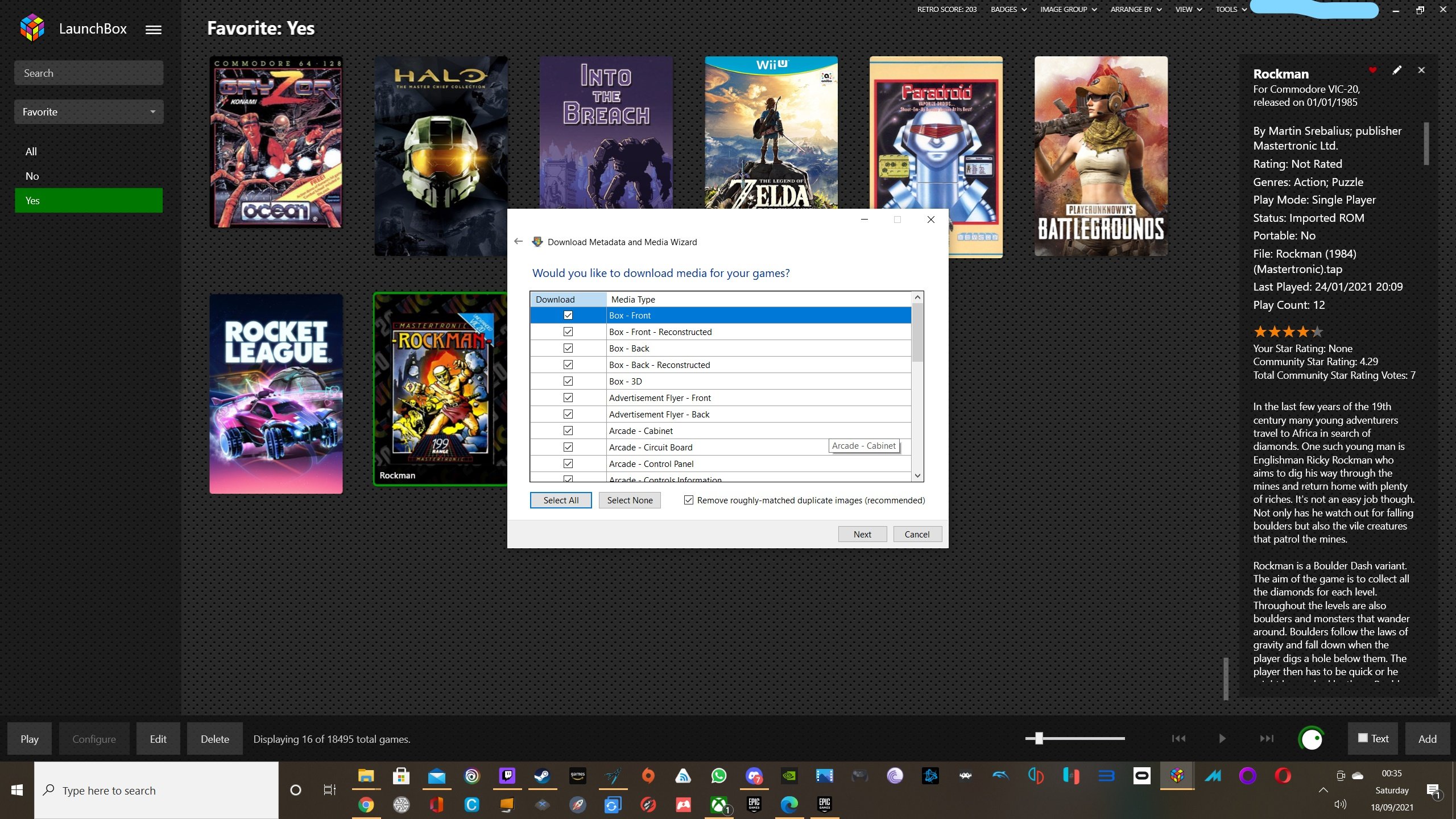Click the media type list scrollbar thumb

[x=917, y=332]
